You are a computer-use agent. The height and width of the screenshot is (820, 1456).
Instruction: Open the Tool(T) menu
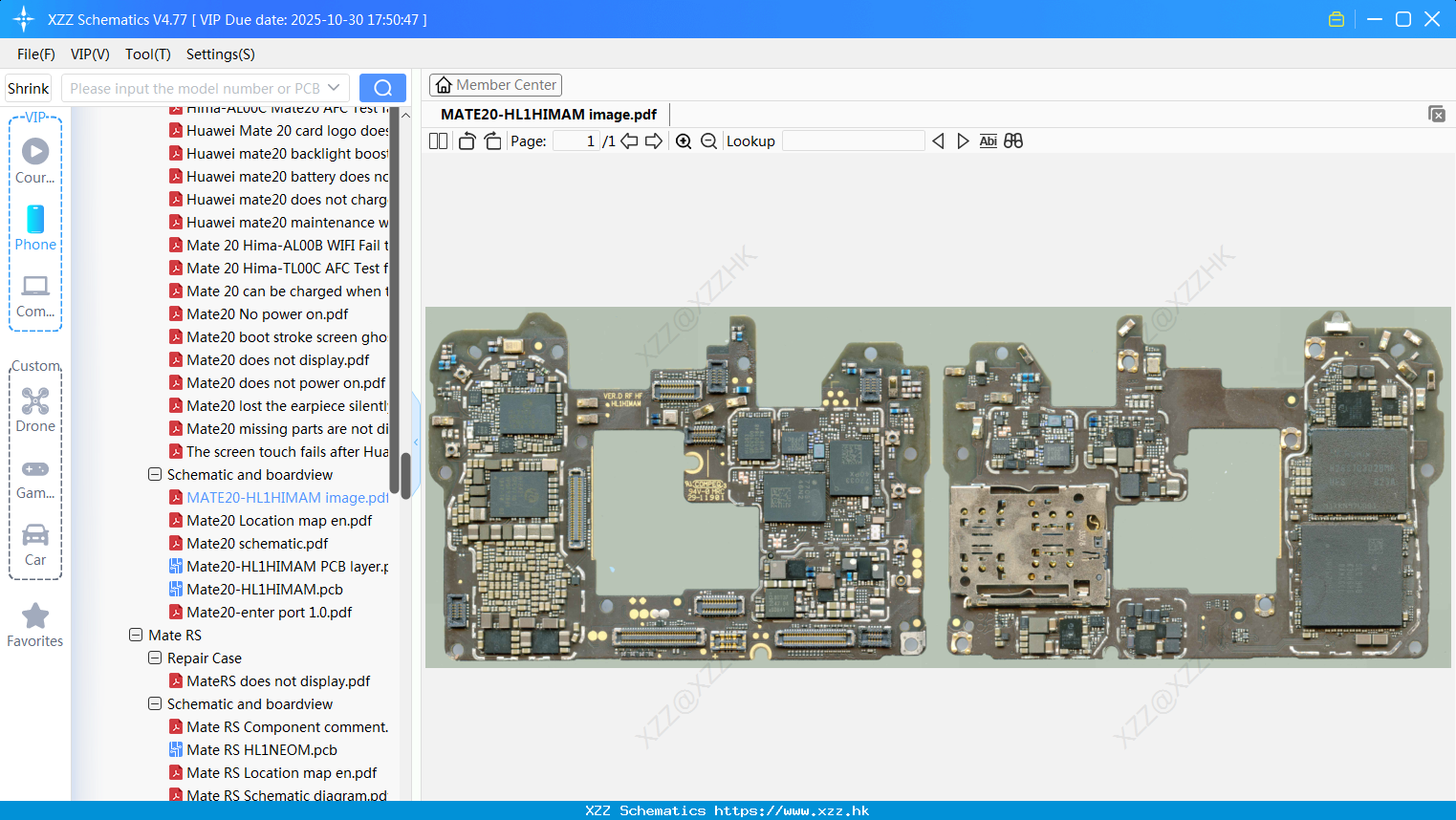148,54
